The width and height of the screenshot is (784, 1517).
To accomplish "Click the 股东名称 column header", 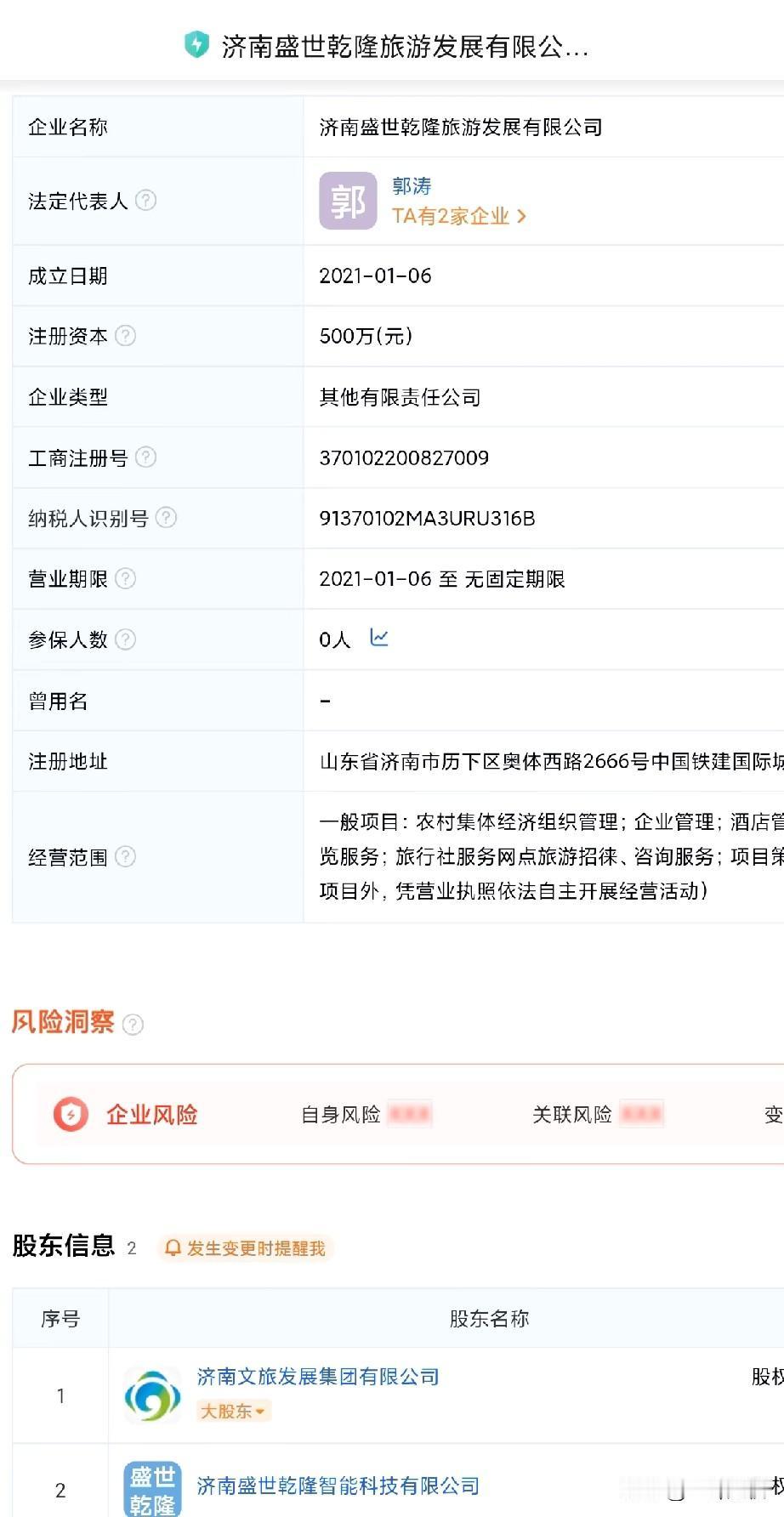I will pos(489,1319).
